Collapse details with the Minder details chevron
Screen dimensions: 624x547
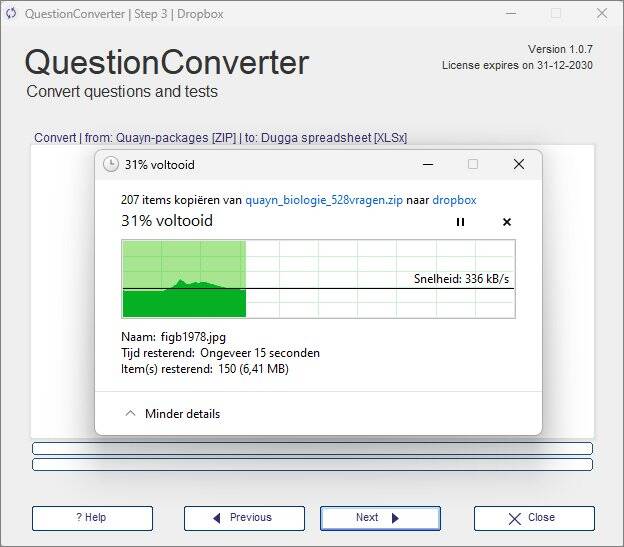130,414
